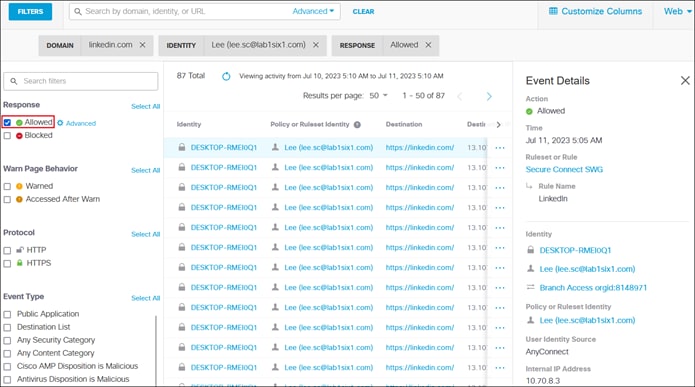The width and height of the screenshot is (695, 387).
Task: Click Lee link under Policy or Ruleset Identity details
Action: 587,321
